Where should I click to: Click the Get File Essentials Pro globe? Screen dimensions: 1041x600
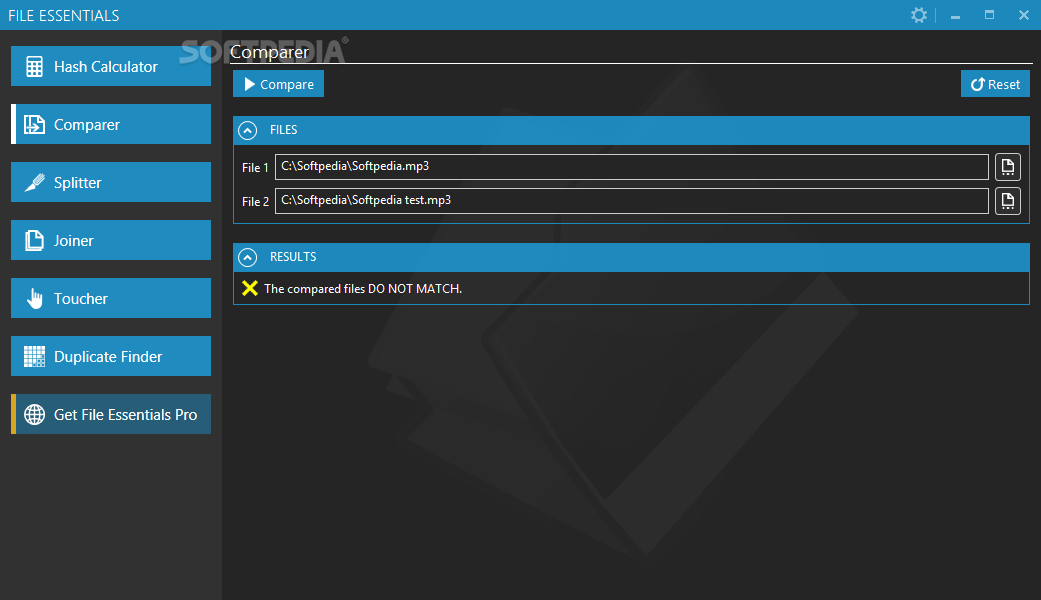tap(35, 414)
